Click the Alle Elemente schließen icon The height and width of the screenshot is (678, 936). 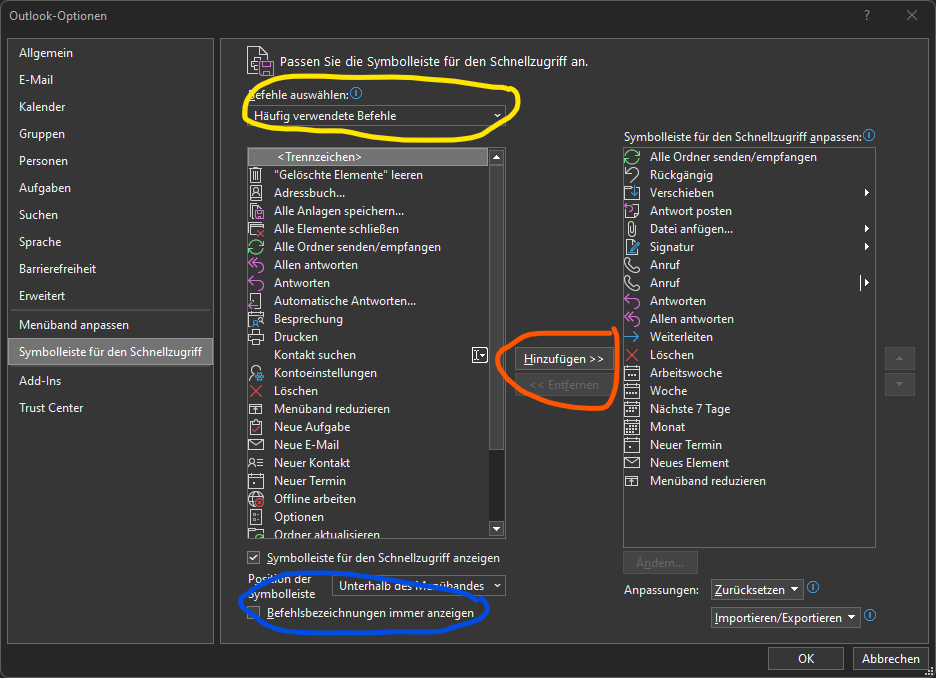[256, 229]
